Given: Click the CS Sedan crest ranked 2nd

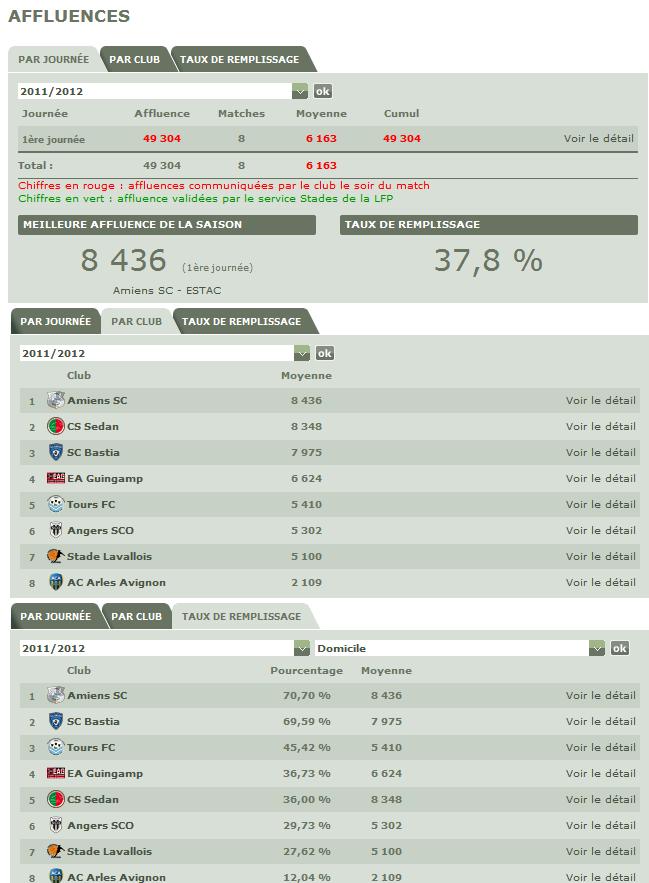Looking at the screenshot, I should click(56, 426).
